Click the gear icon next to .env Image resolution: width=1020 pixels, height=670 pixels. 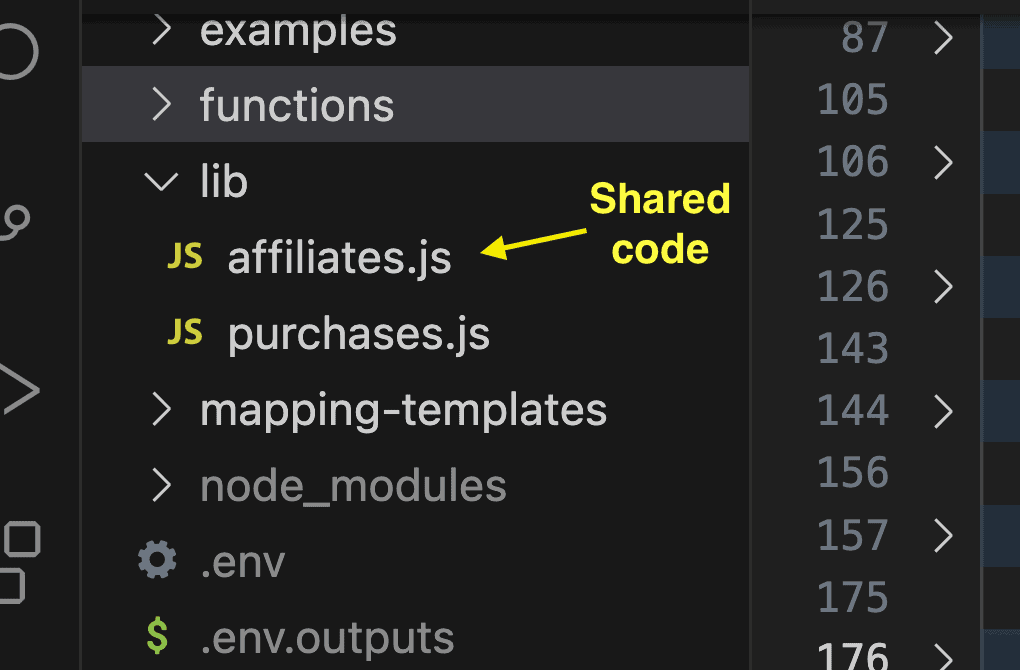coord(157,561)
